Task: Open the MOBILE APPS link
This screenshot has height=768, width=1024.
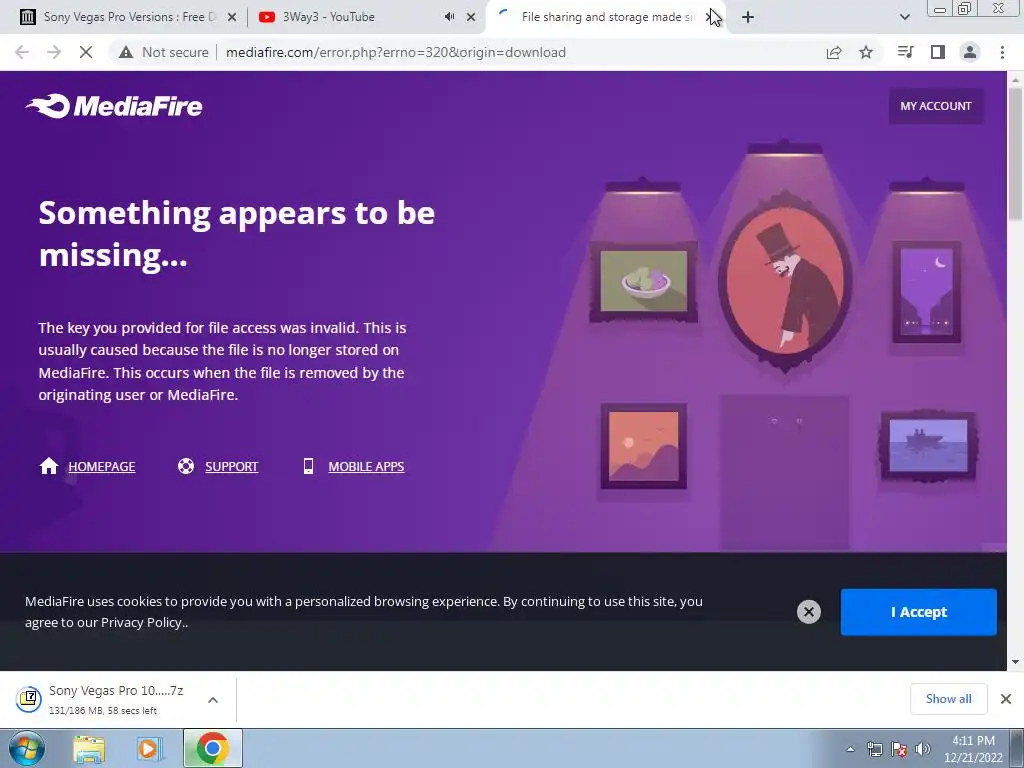Action: pyautogui.click(x=366, y=466)
